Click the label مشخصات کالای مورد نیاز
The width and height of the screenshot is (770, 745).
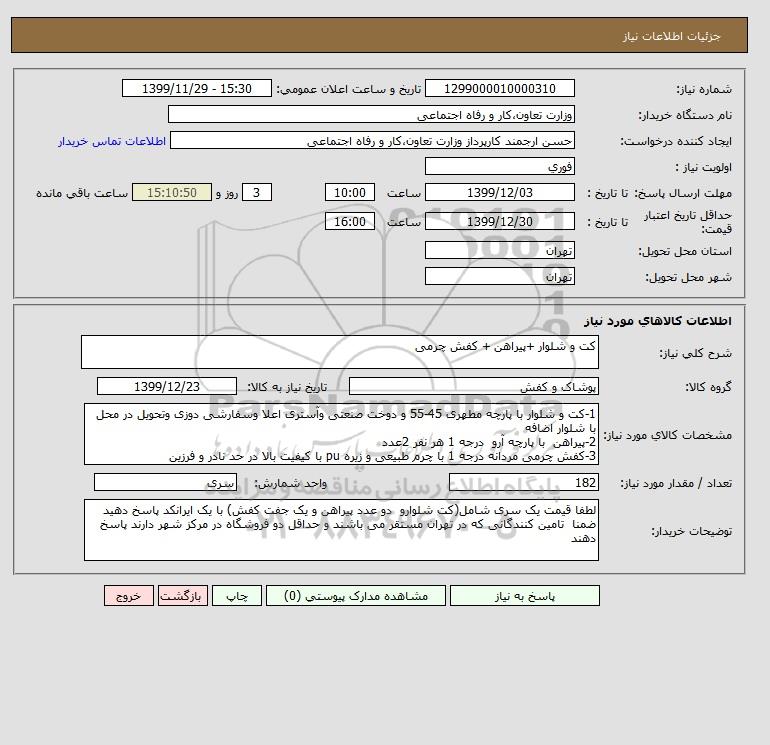[x=667, y=435]
